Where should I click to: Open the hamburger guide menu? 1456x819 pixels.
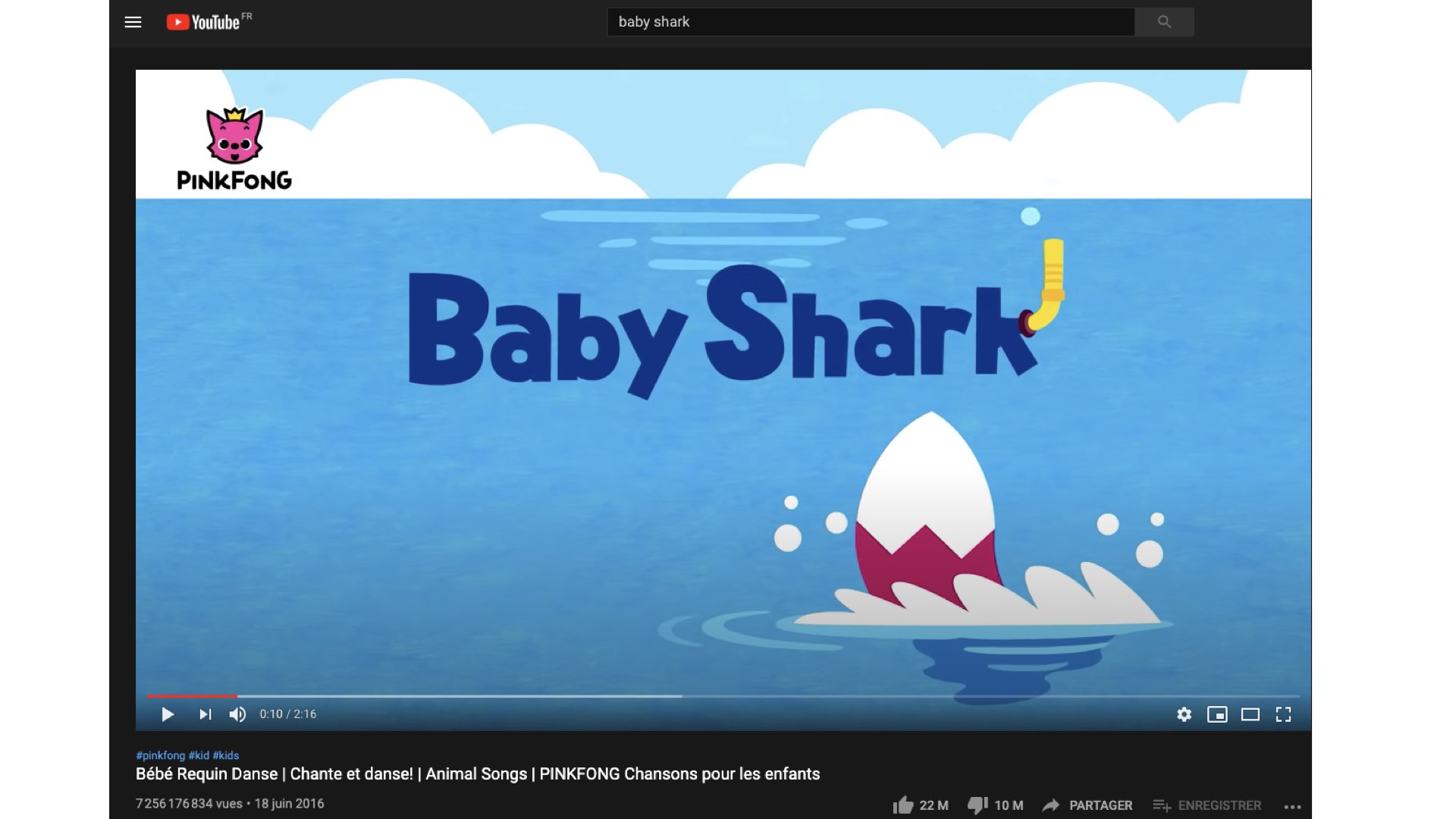pyautogui.click(x=133, y=22)
